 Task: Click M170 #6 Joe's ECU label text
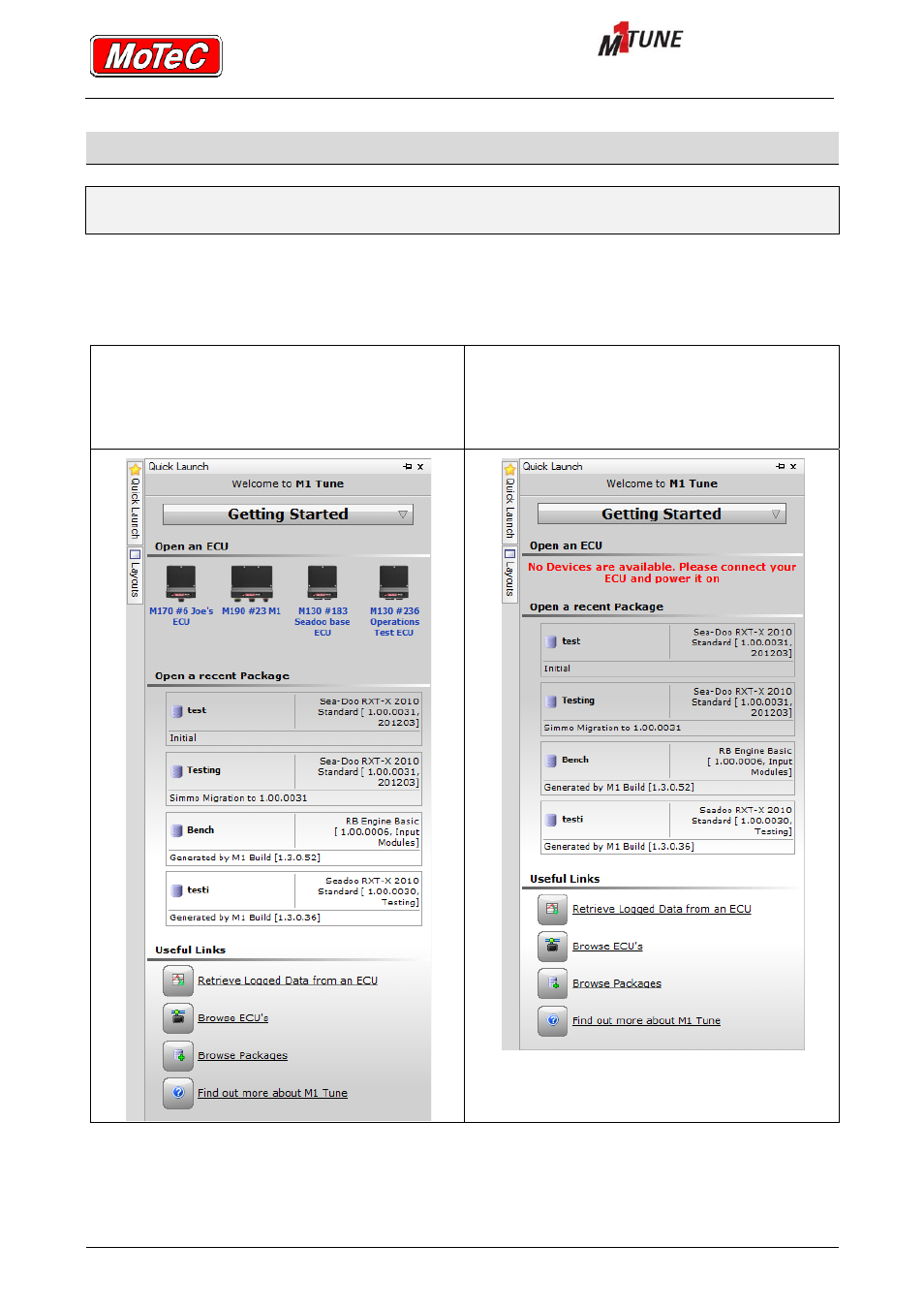tap(181, 616)
